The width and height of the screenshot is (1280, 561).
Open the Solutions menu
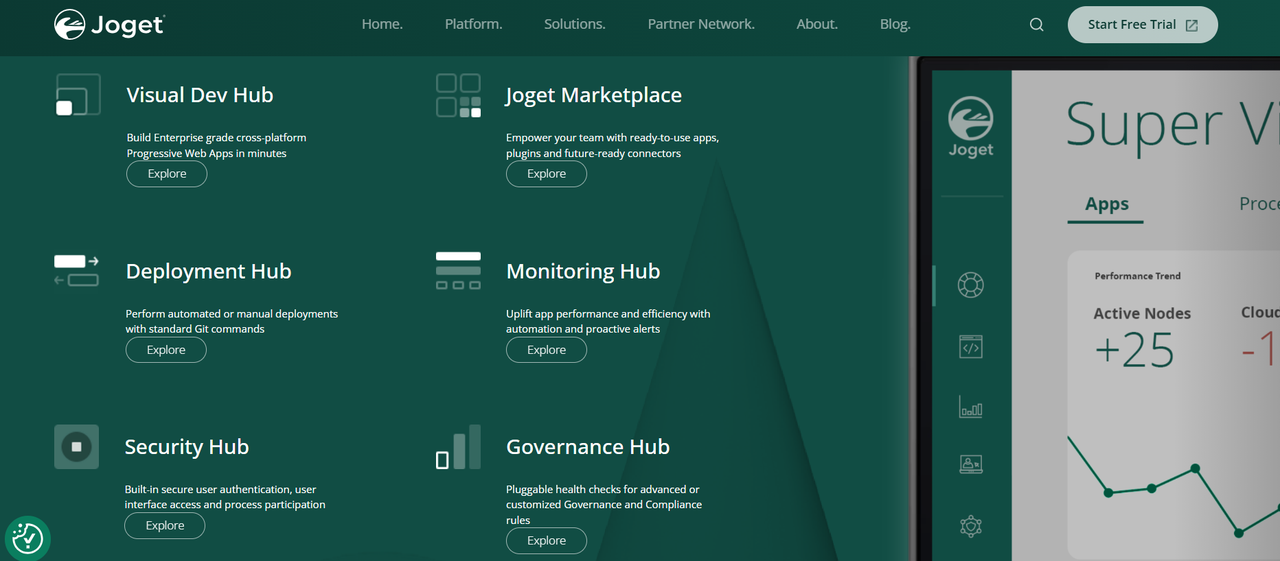click(x=575, y=24)
